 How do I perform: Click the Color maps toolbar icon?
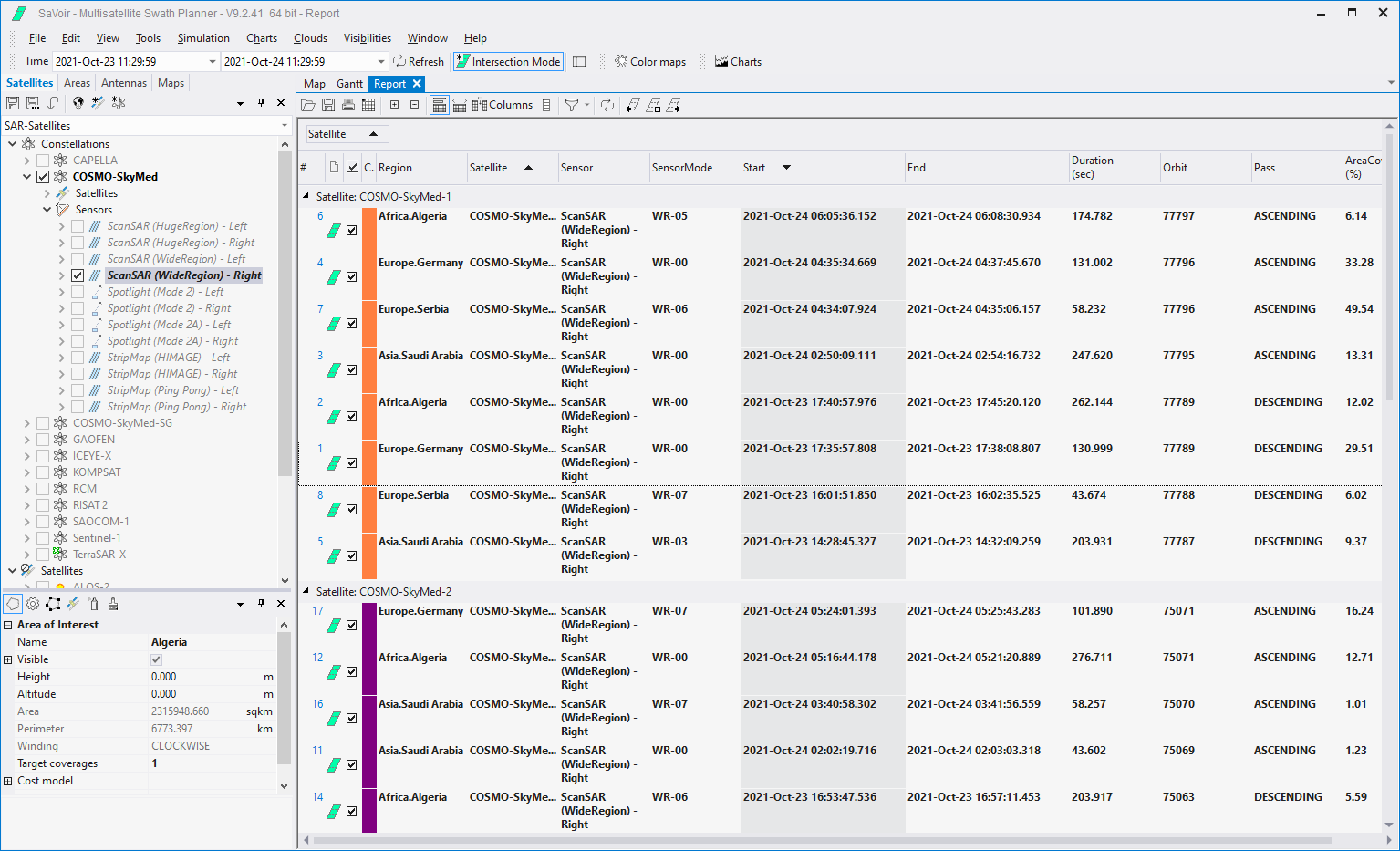pos(650,62)
